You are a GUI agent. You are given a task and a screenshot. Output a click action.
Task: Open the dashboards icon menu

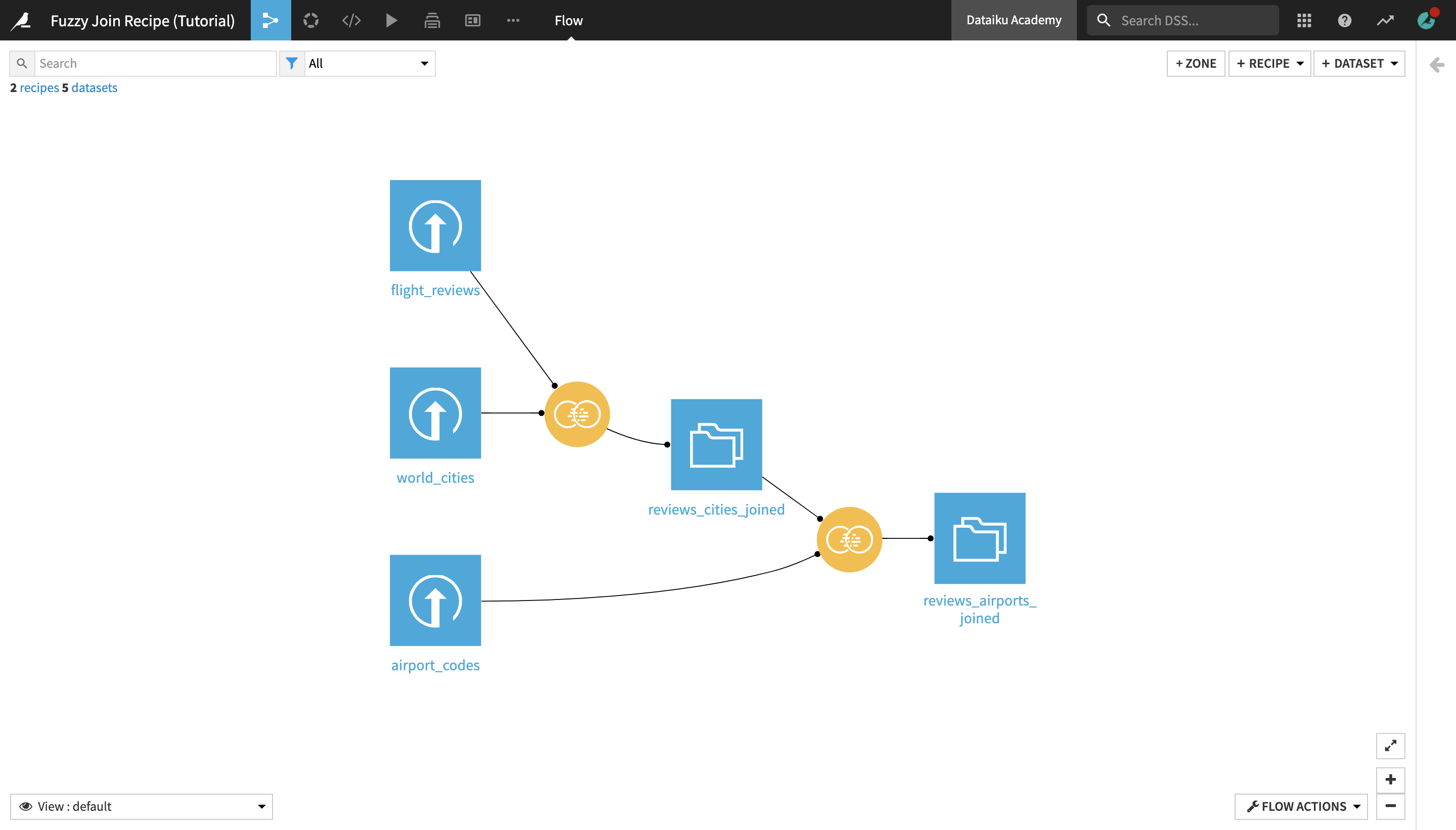473,21
